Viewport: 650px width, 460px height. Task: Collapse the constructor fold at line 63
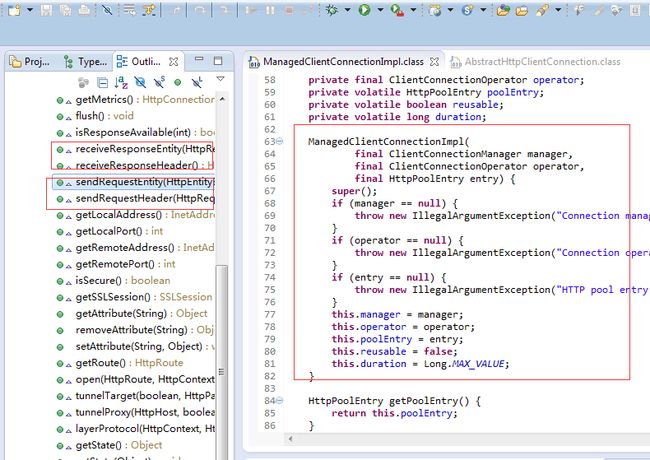280,142
